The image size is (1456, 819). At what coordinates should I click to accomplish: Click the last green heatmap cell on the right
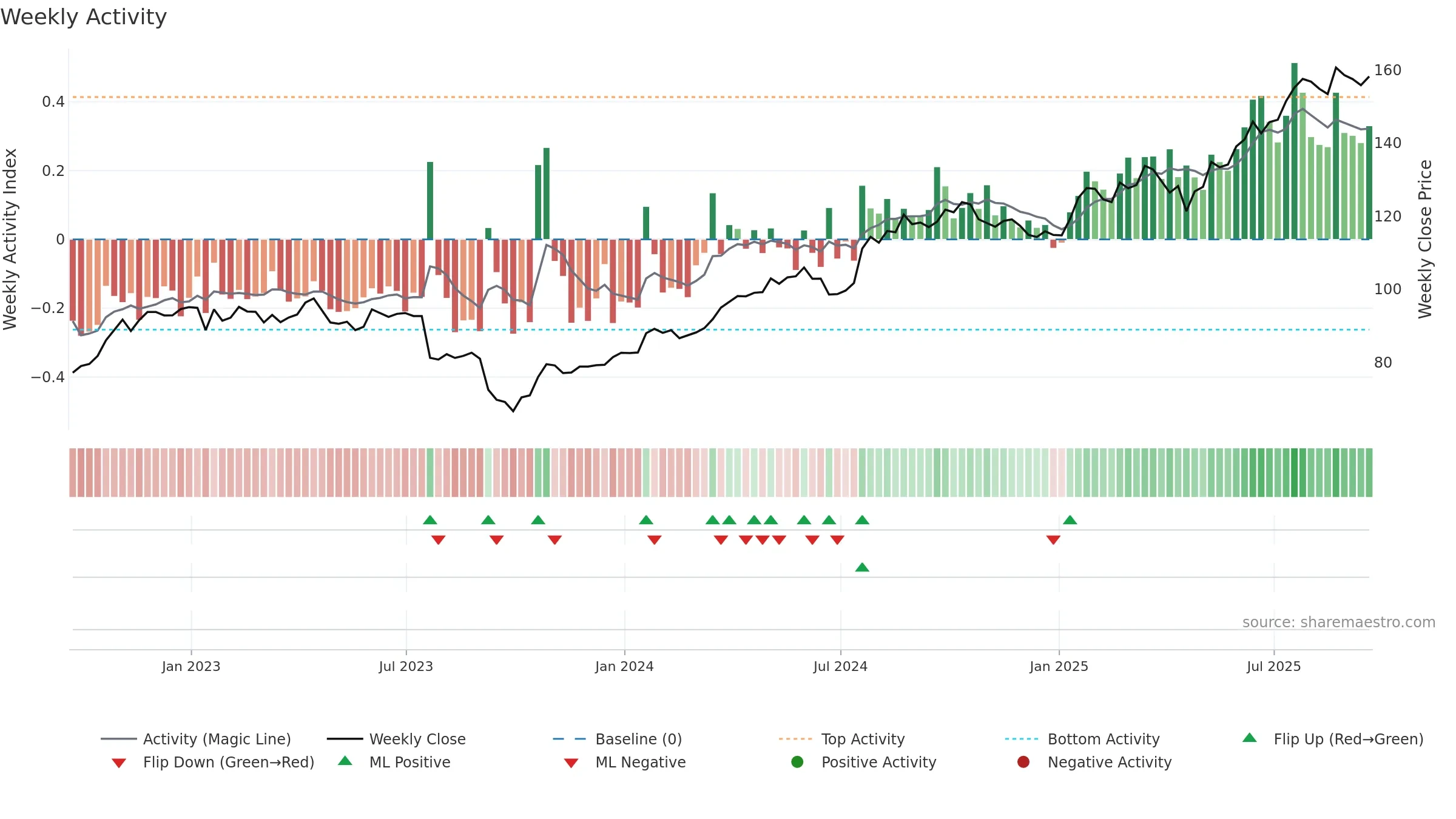[1369, 473]
